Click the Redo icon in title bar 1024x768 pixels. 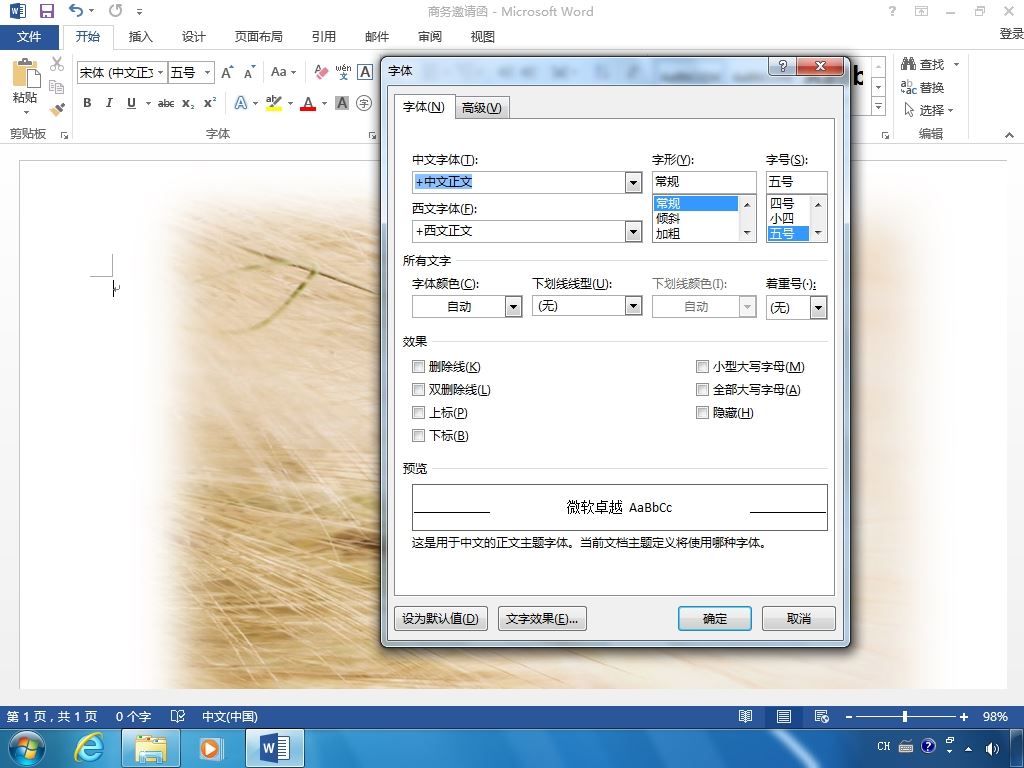[116, 10]
